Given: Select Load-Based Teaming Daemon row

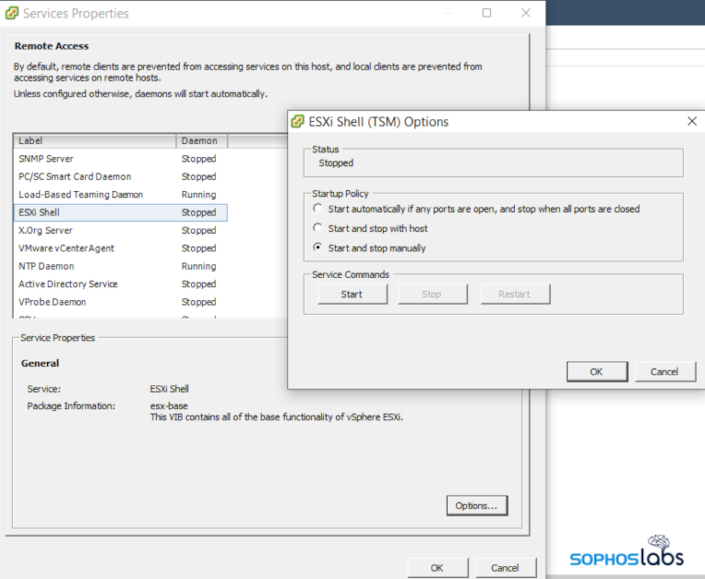Looking at the screenshot, I should pyautogui.click(x=80, y=195).
